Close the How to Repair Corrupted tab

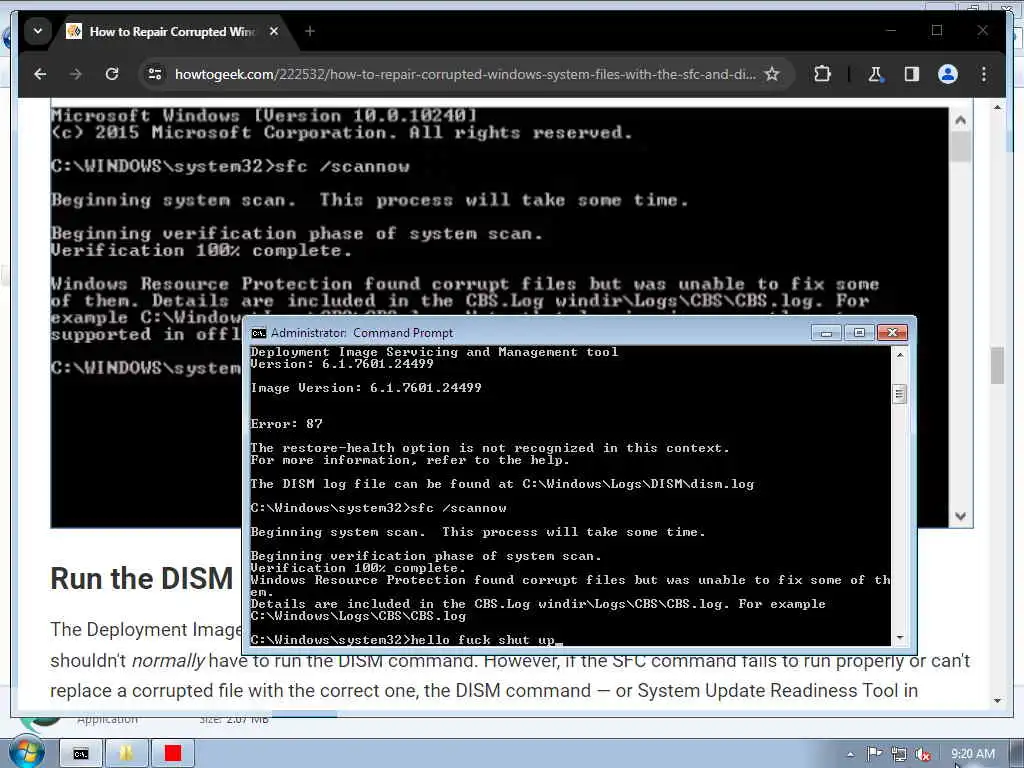tap(274, 31)
